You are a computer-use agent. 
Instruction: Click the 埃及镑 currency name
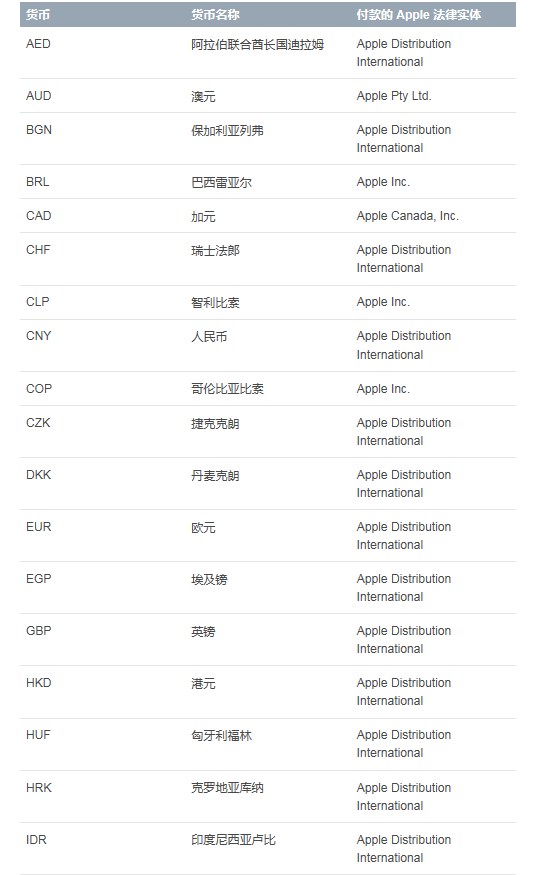tap(209, 580)
